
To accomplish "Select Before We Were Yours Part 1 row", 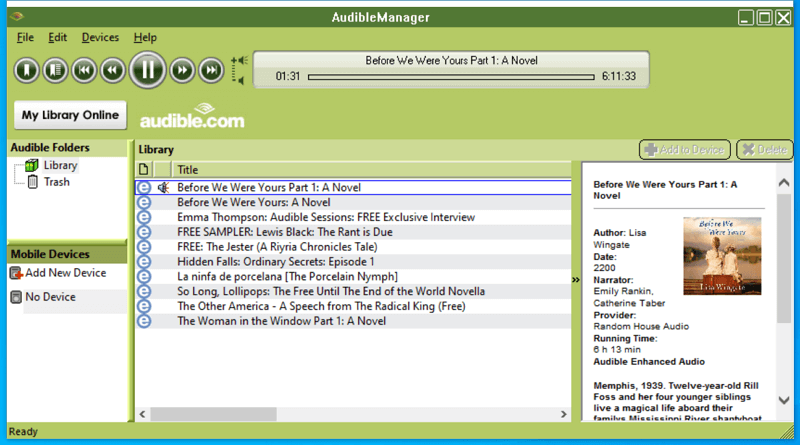I will pos(353,187).
